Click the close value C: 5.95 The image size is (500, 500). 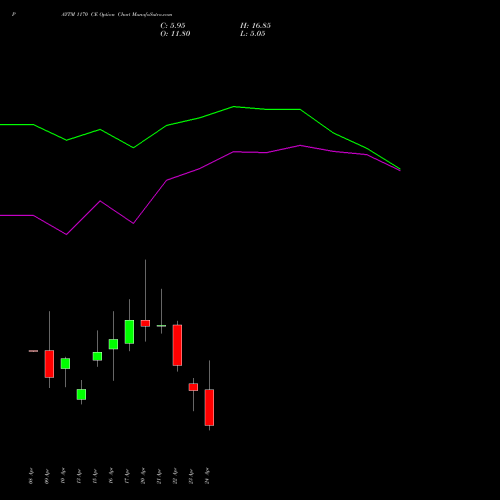[173, 26]
